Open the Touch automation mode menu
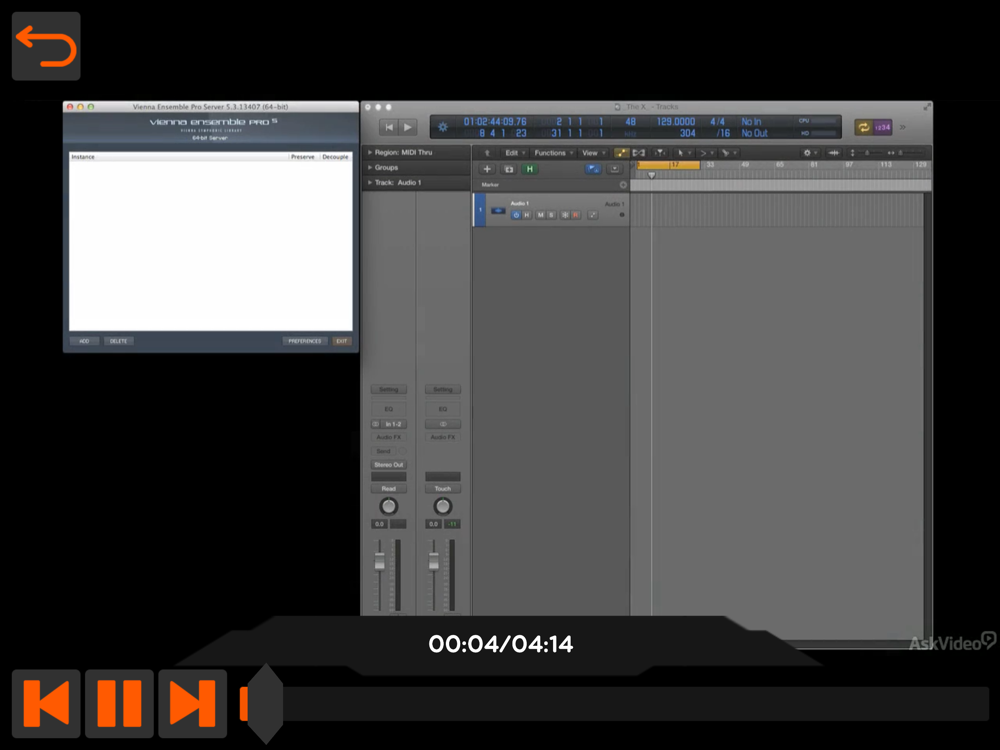Screen dimensions: 1000x750 [443, 489]
